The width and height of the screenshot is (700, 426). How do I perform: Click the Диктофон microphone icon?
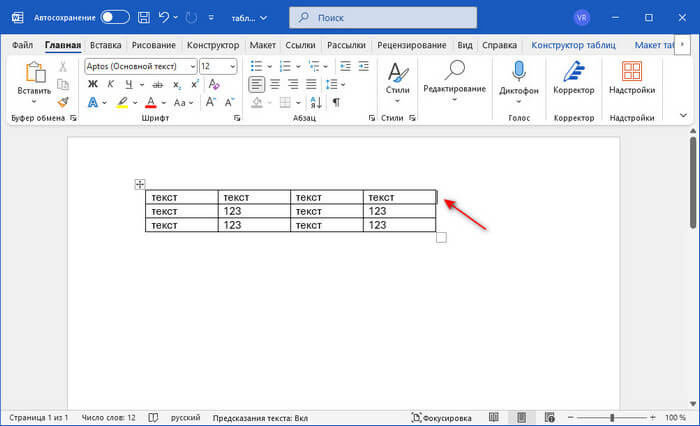pos(519,72)
